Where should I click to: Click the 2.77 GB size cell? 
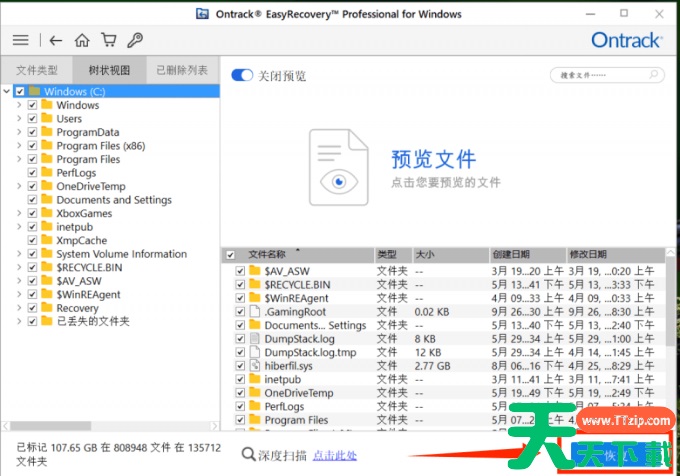click(432, 366)
